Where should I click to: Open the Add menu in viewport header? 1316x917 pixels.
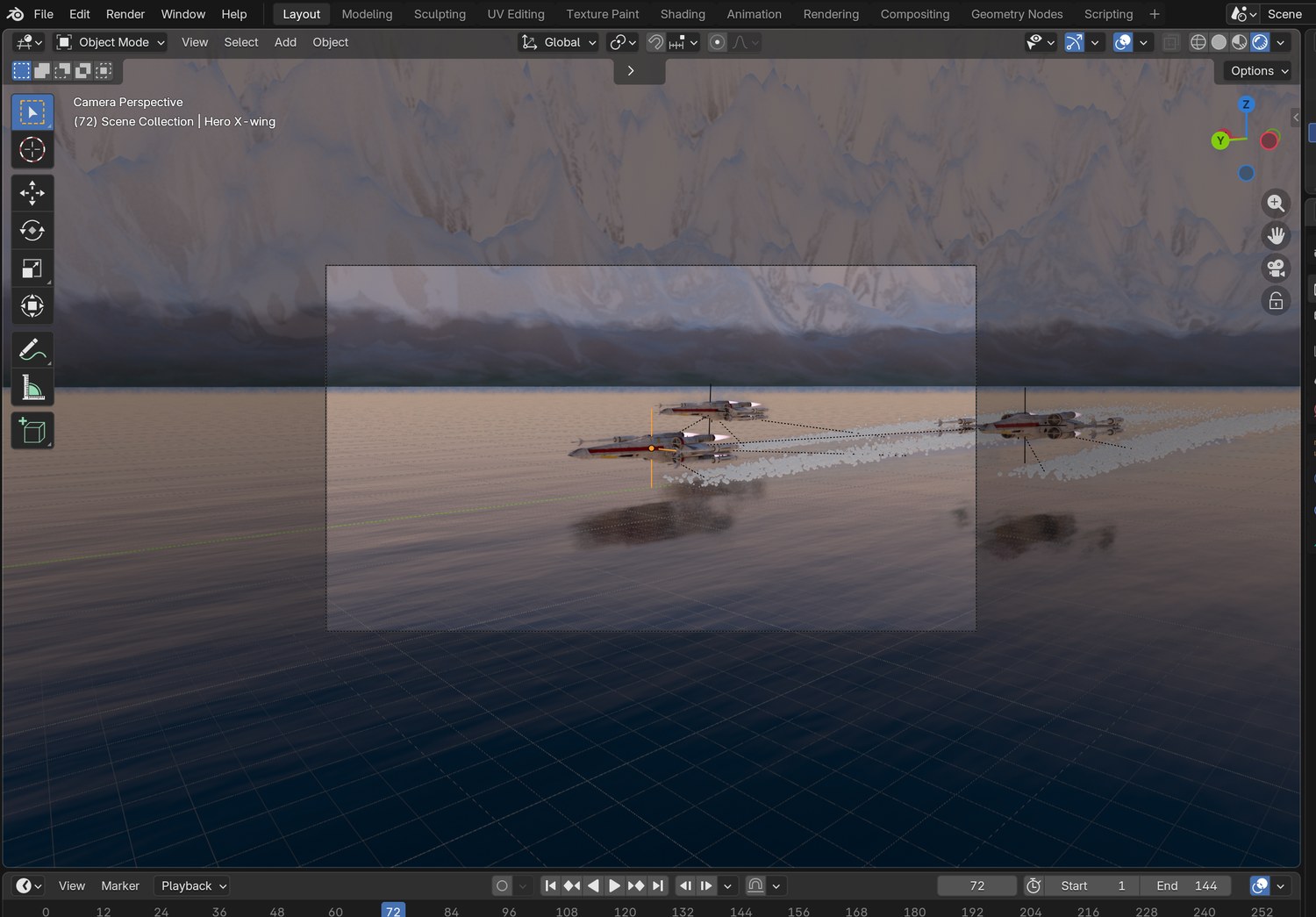(x=285, y=42)
